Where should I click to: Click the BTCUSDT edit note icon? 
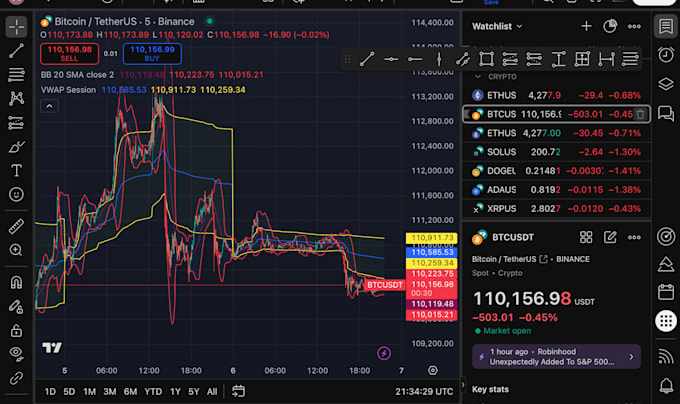pos(610,237)
